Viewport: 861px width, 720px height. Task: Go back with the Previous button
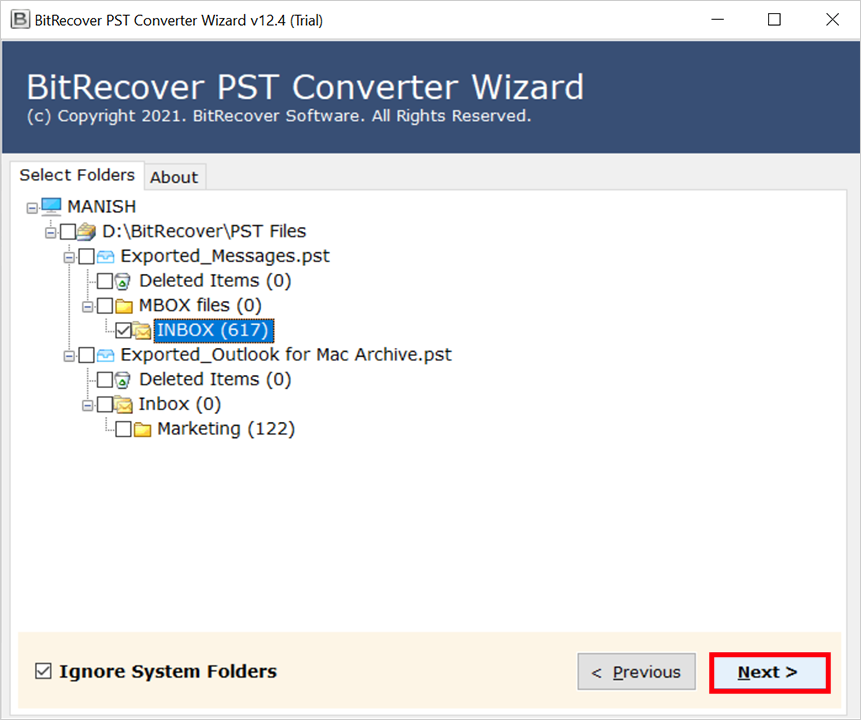click(x=635, y=672)
